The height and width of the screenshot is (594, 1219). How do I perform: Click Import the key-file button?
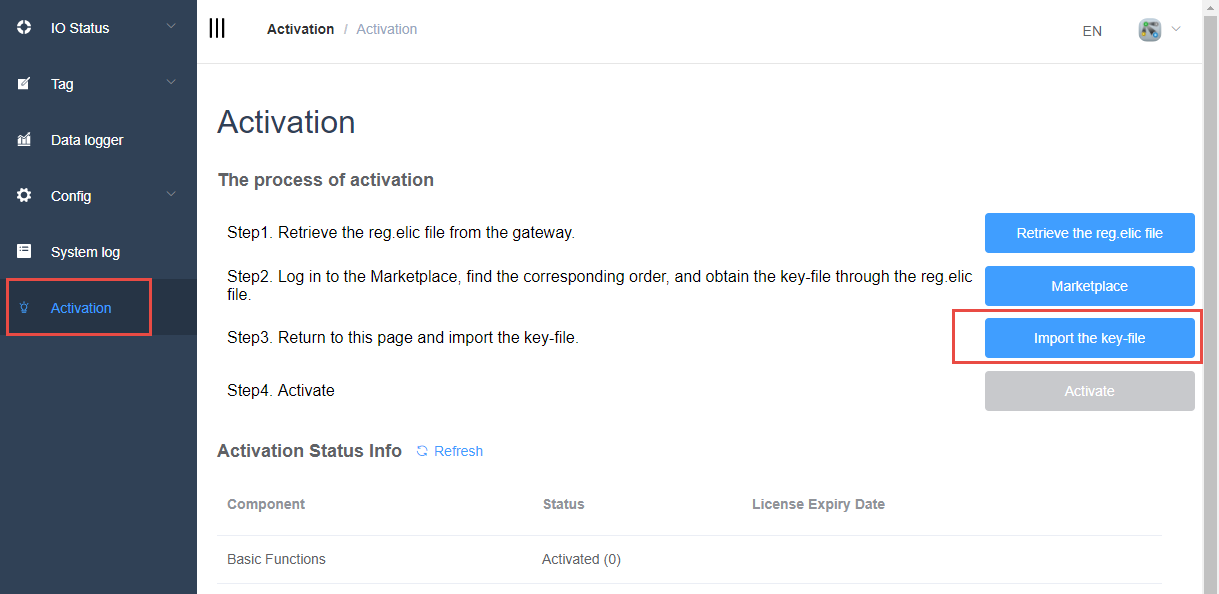tap(1089, 338)
